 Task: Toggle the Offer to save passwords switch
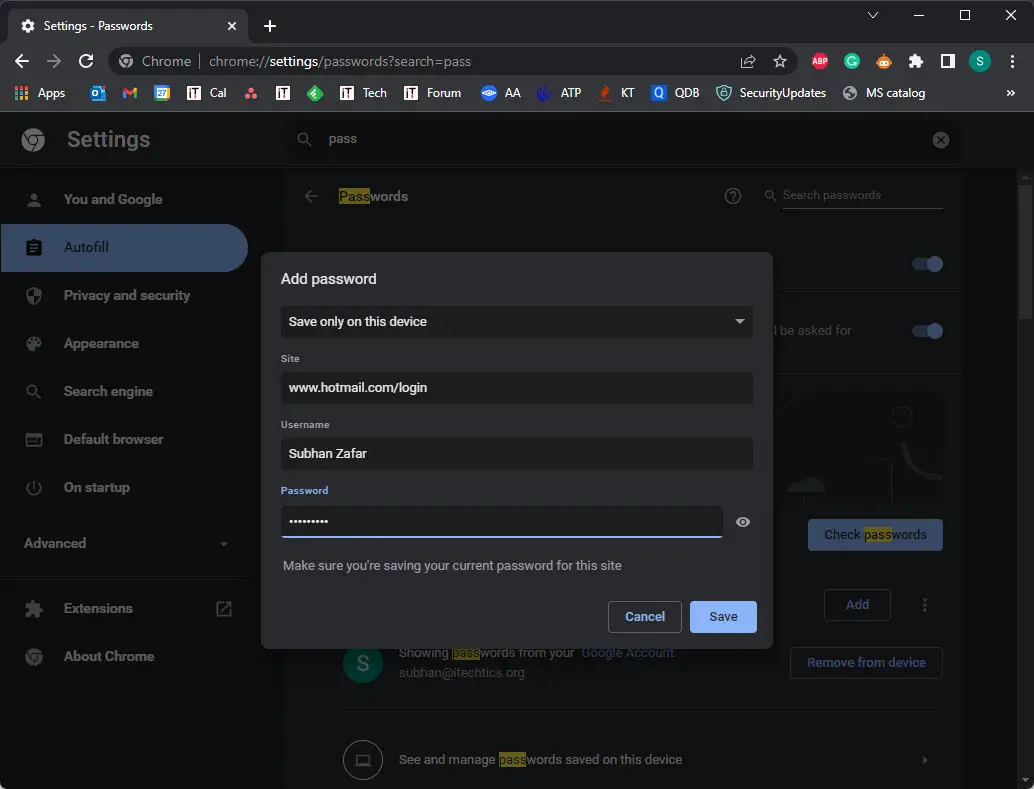pos(927,264)
